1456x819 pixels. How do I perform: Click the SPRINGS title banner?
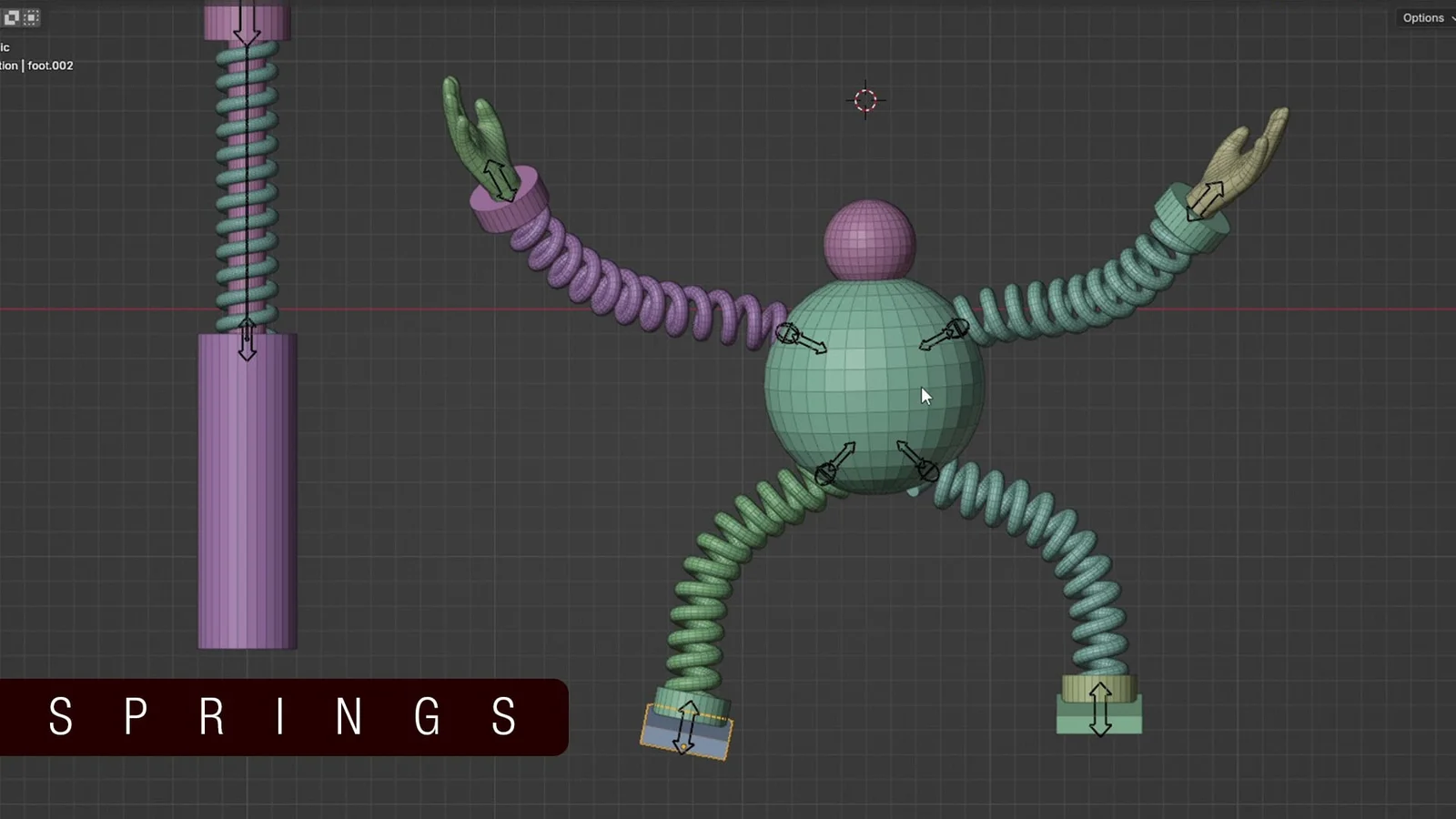point(282,719)
